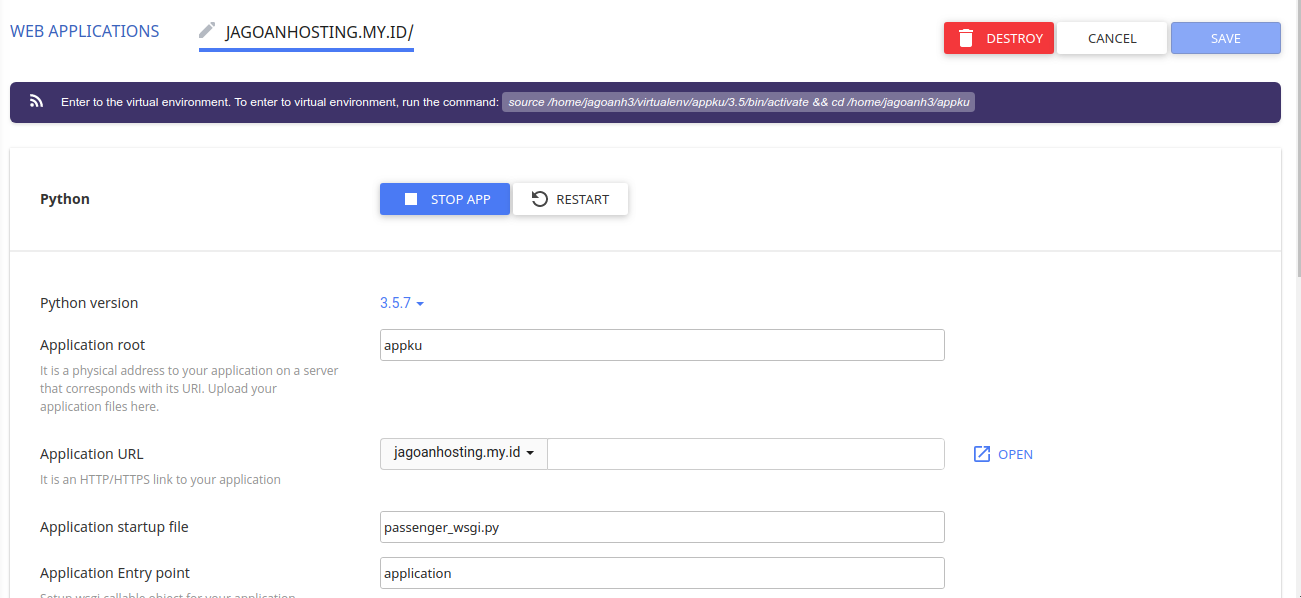The height and width of the screenshot is (598, 1301).
Task: Restart the Python application
Action: click(571, 199)
